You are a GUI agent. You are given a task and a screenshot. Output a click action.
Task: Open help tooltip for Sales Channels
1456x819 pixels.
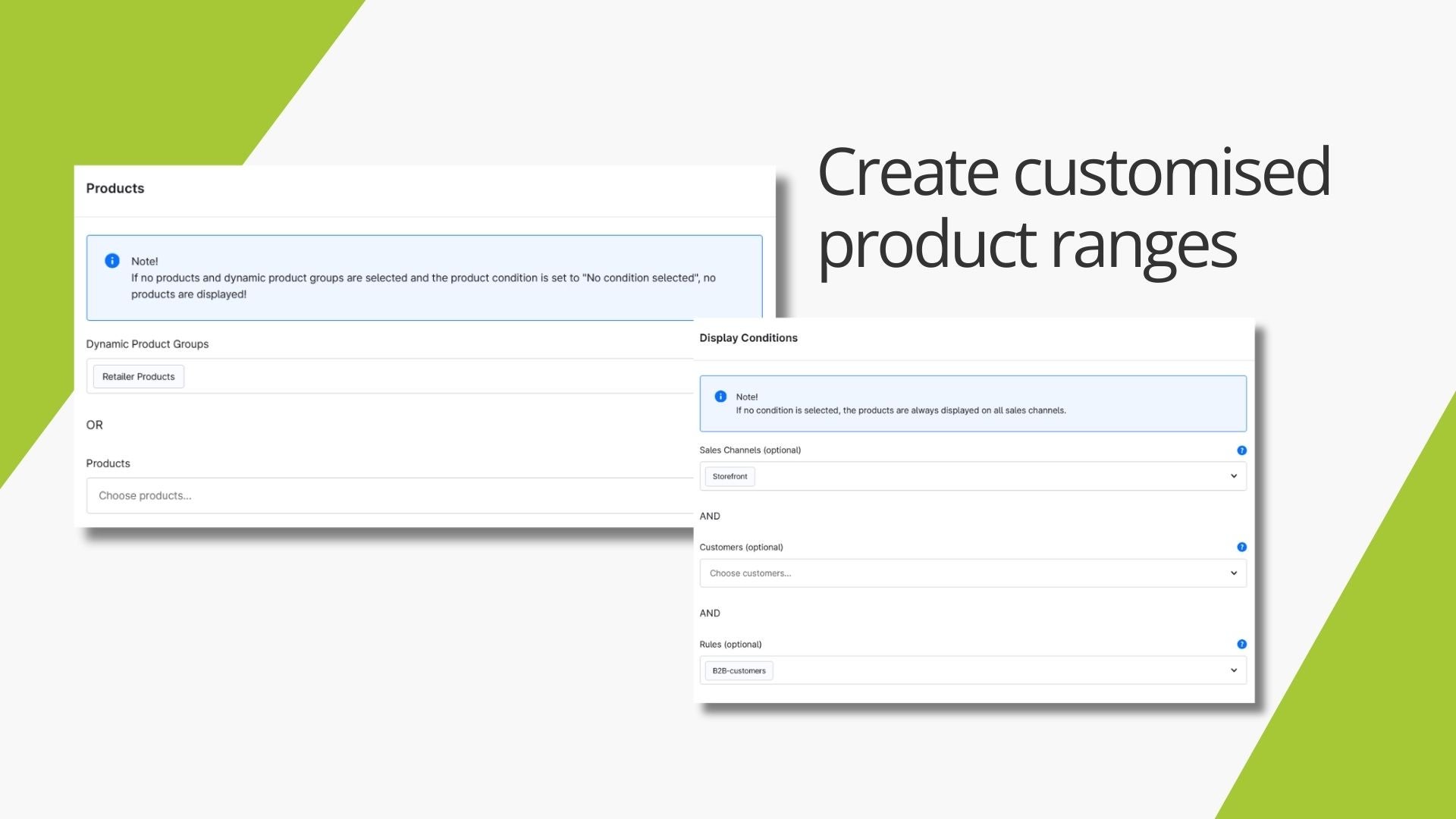[x=1241, y=450]
